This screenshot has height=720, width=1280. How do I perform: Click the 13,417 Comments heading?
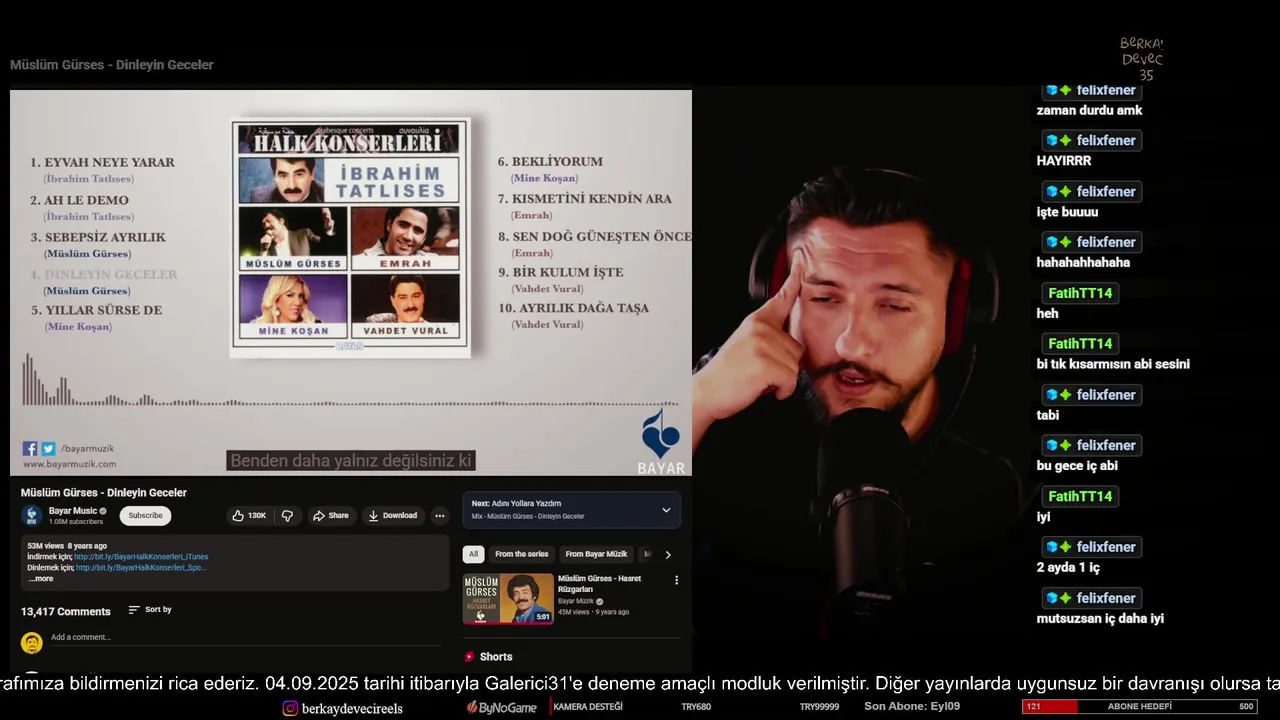66,611
